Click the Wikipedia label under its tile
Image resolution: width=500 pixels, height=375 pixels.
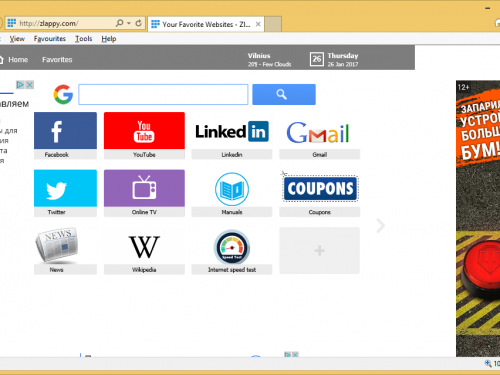pyautogui.click(x=144, y=270)
